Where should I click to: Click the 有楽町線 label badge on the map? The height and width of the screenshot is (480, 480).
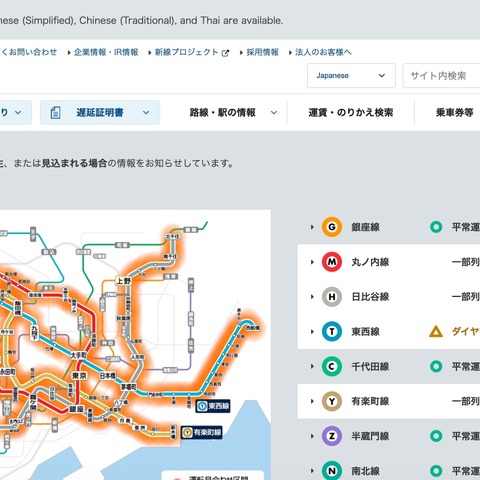(202, 432)
